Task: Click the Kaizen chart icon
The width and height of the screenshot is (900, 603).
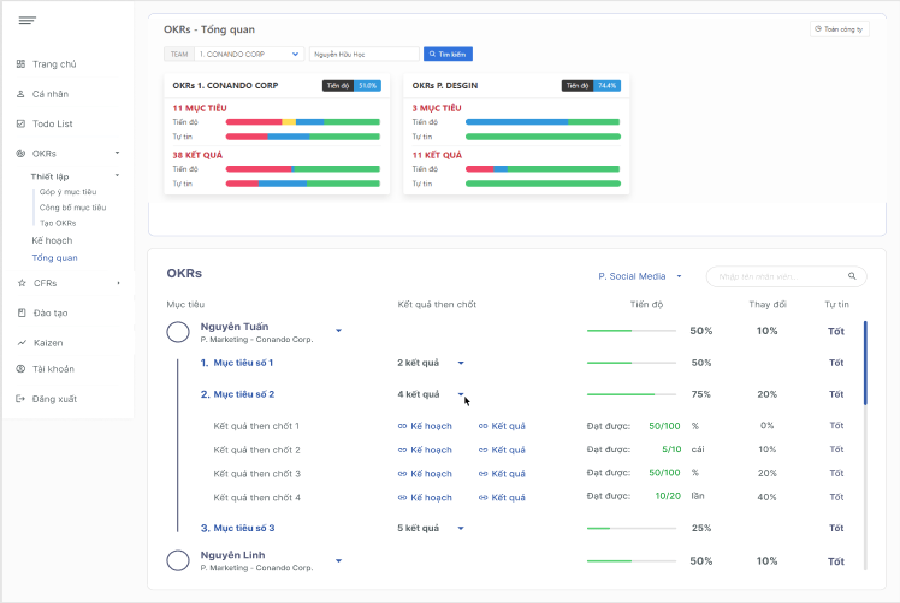Action: tap(21, 342)
